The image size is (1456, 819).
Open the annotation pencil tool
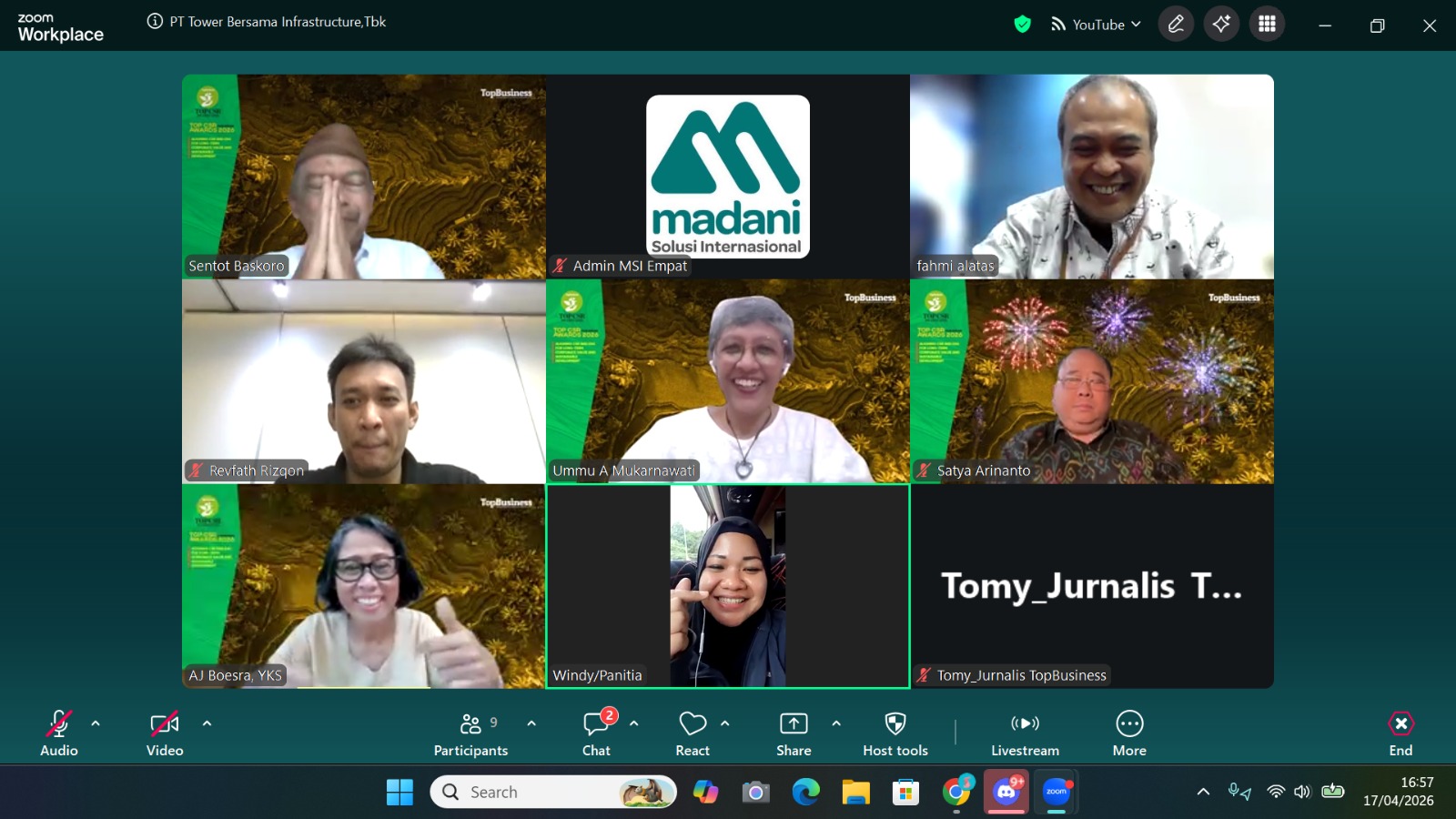coord(1176,25)
